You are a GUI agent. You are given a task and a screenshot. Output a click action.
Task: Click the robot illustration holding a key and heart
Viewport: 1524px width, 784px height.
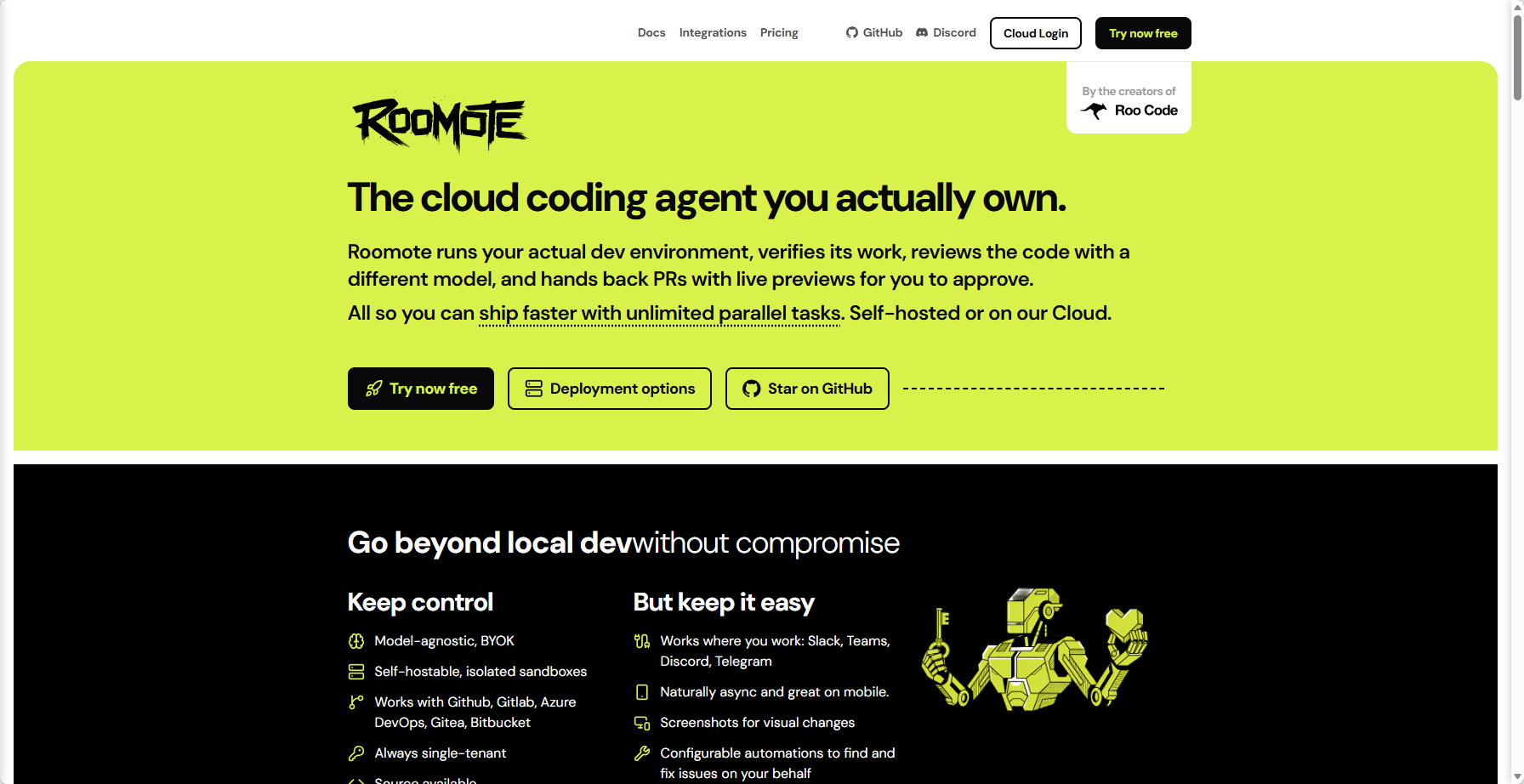coord(1035,650)
